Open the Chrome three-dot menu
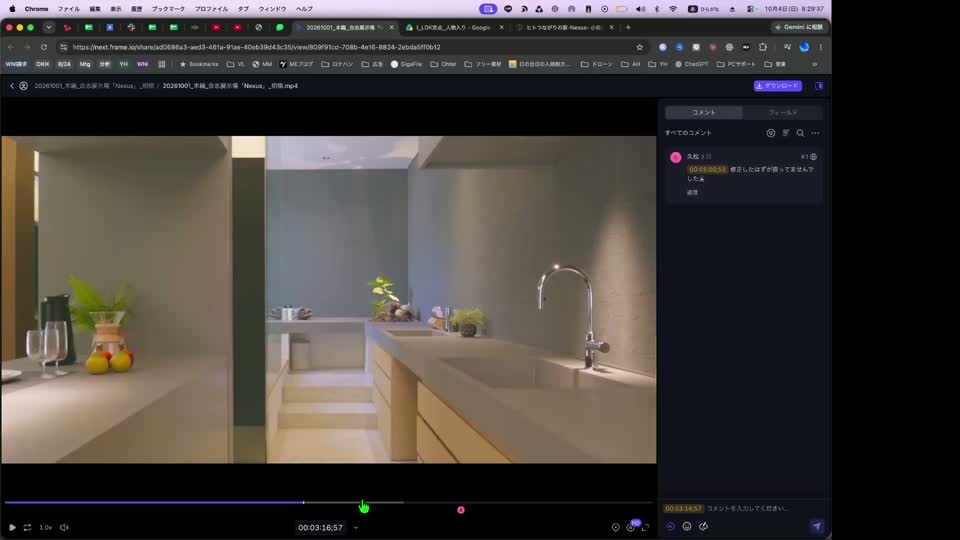The height and width of the screenshot is (540, 960). click(x=821, y=47)
